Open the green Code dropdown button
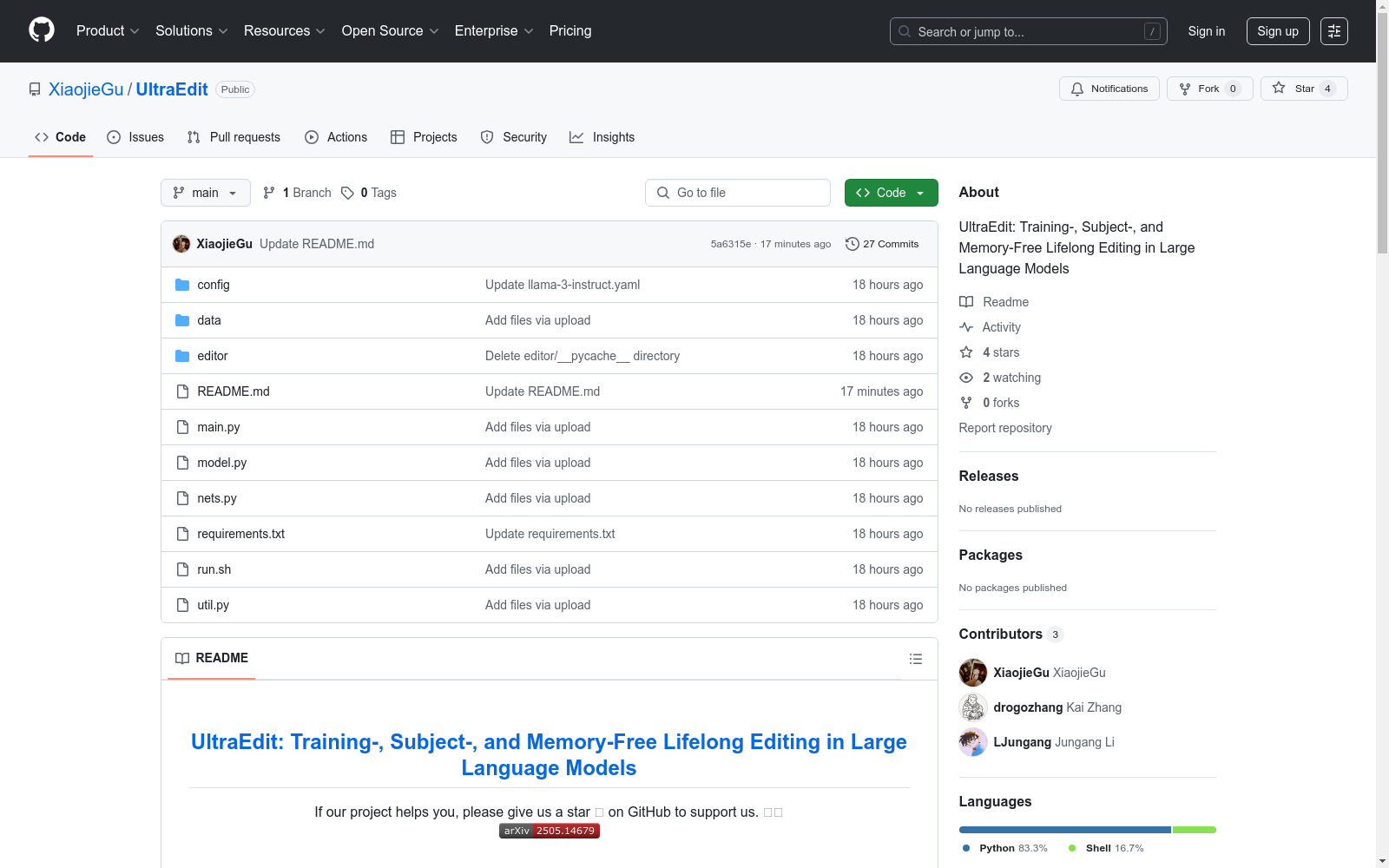 tap(892, 193)
